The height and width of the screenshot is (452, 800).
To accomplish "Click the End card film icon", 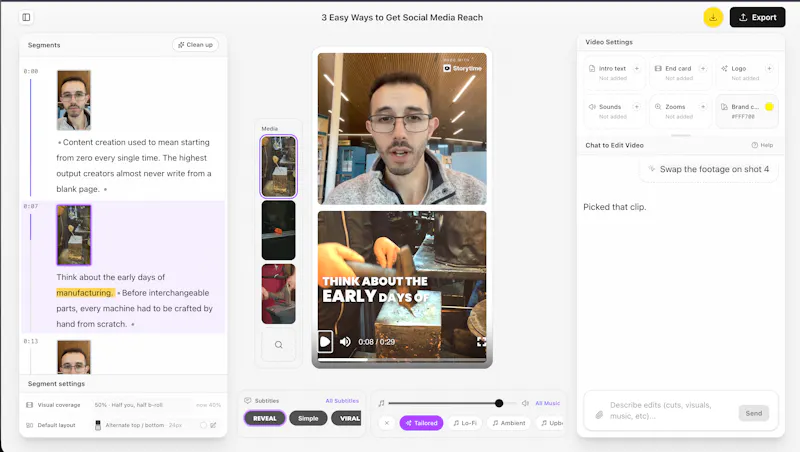I will (x=658, y=68).
